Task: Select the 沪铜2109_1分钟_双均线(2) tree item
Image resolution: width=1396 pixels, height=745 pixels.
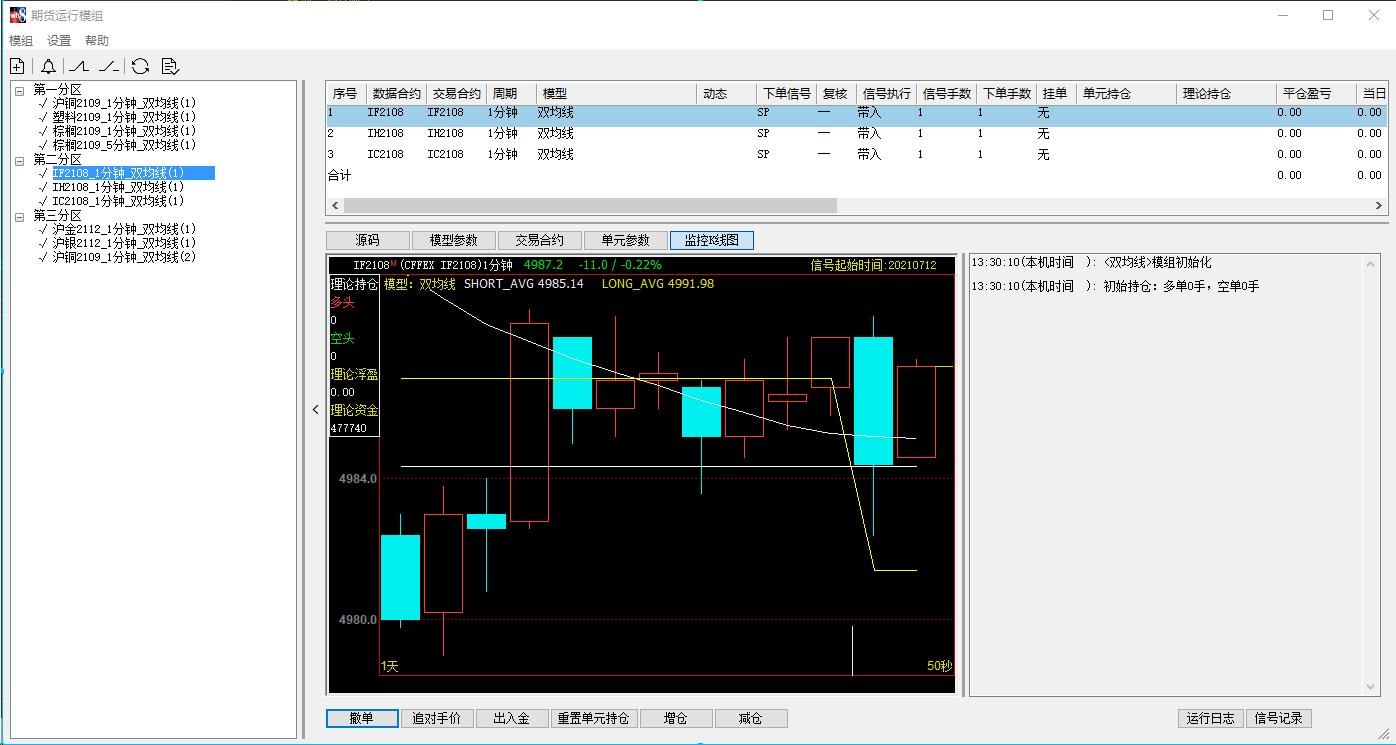Action: pyautogui.click(x=124, y=257)
